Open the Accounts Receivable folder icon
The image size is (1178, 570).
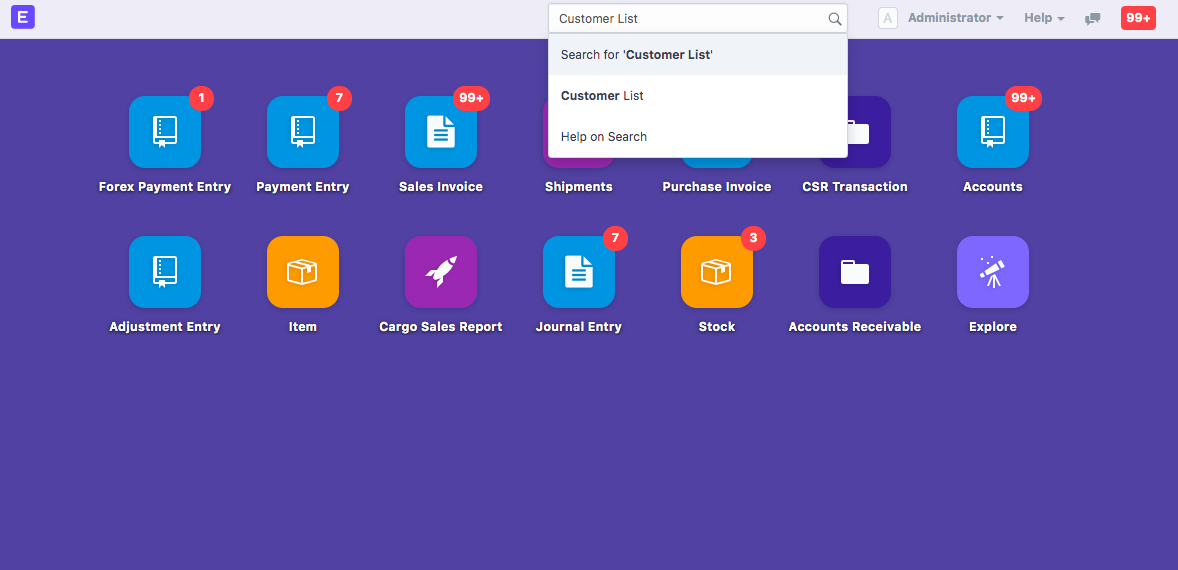point(855,272)
